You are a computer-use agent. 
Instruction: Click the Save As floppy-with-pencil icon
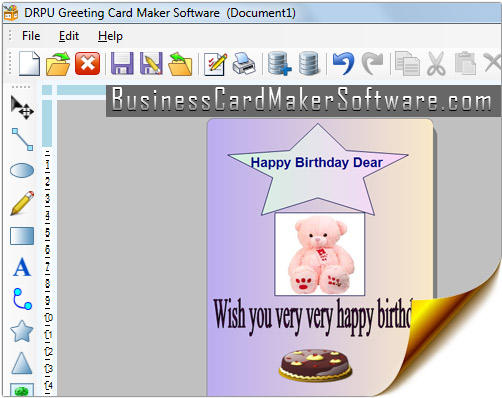151,63
